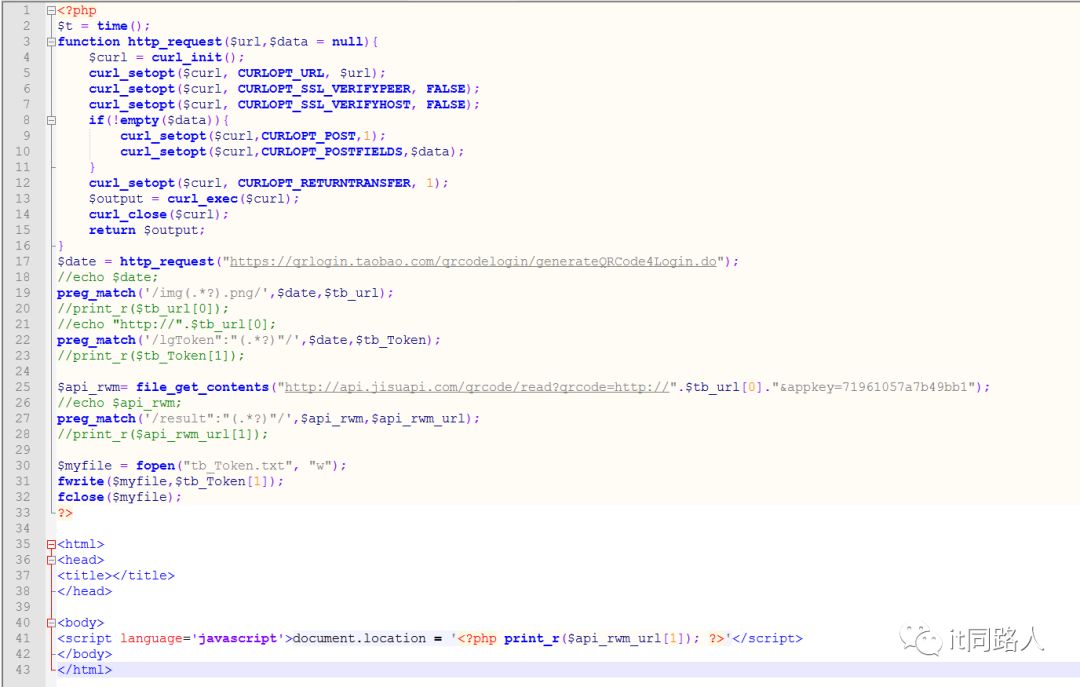Collapse the <html> tag fold marker
Viewport: 1080px width, 687px height.
click(x=51, y=544)
